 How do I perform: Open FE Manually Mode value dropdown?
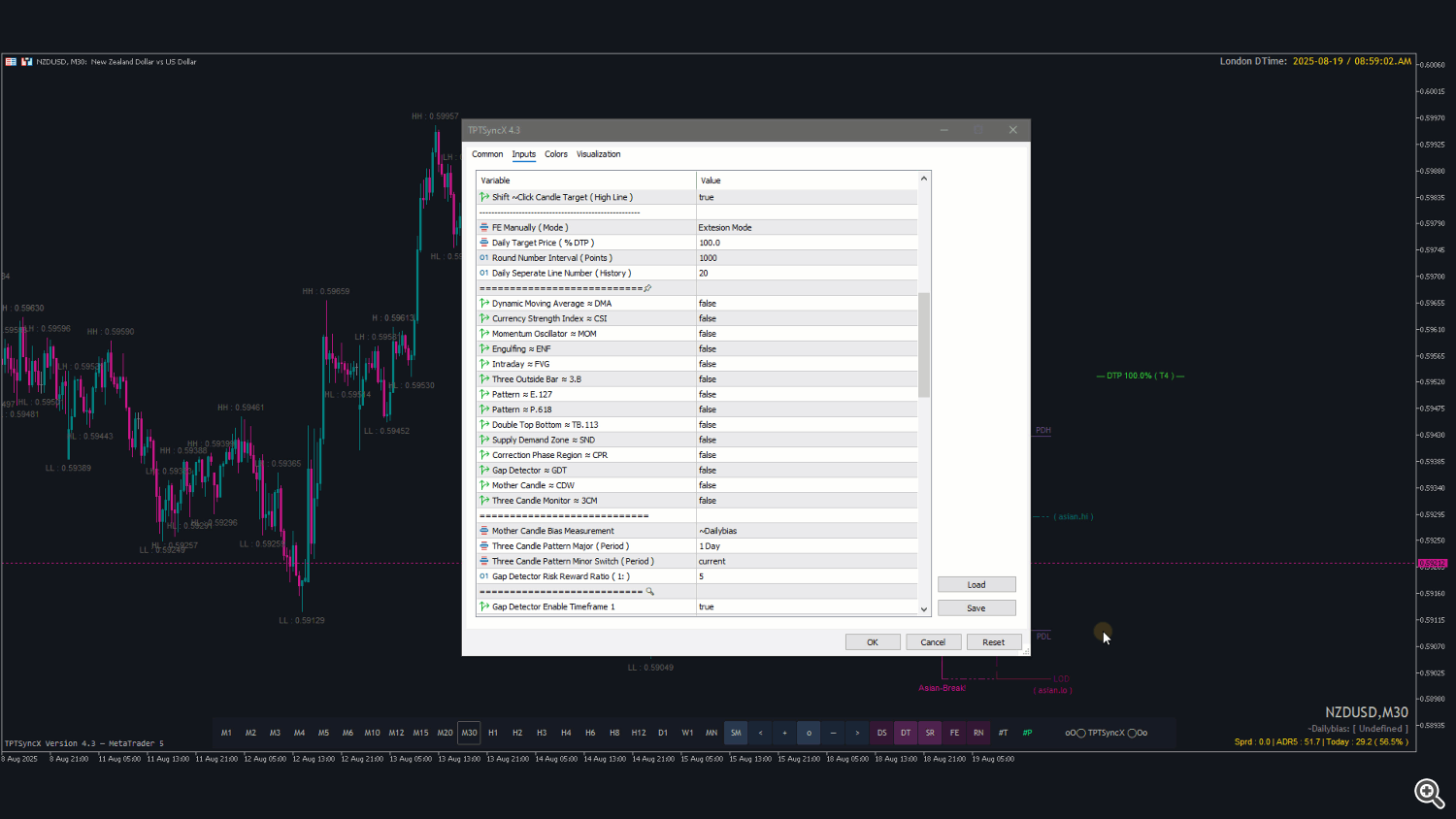[x=806, y=228]
